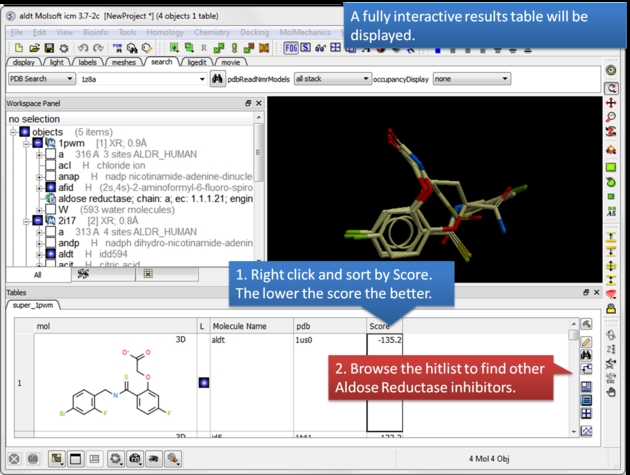
Task: Toggle display checkbox for afid ligand
Action: [50, 187]
